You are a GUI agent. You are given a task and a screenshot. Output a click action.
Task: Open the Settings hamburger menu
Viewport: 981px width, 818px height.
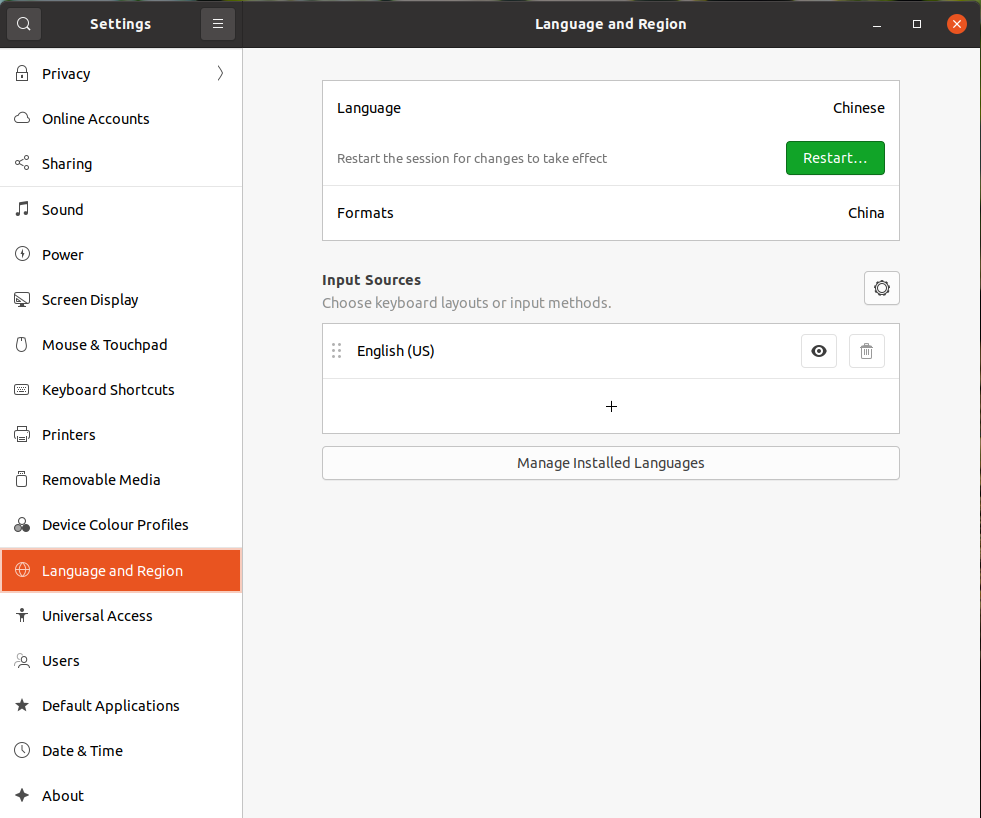pyautogui.click(x=218, y=24)
